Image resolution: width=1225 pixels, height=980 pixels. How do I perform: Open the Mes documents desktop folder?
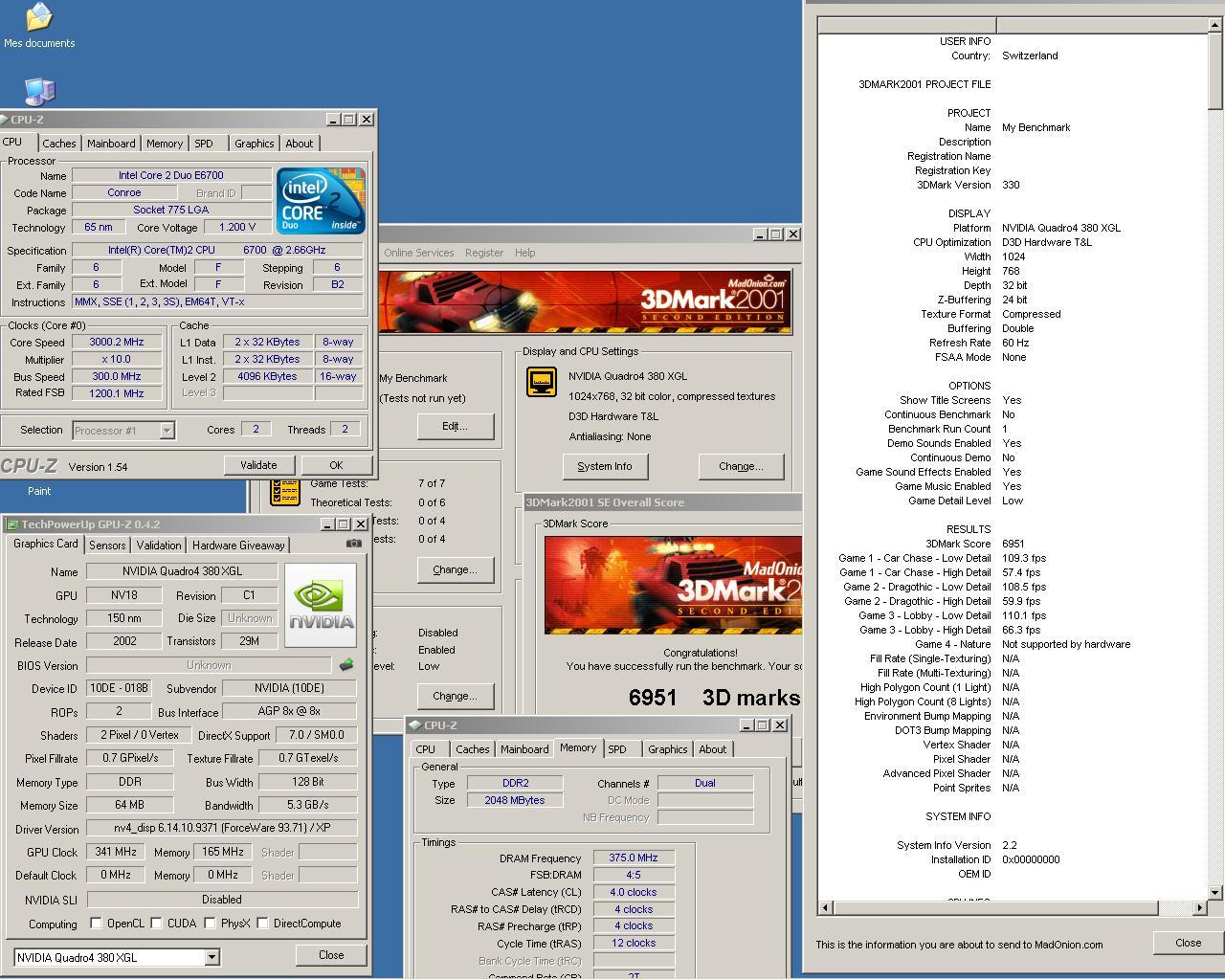click(38, 26)
